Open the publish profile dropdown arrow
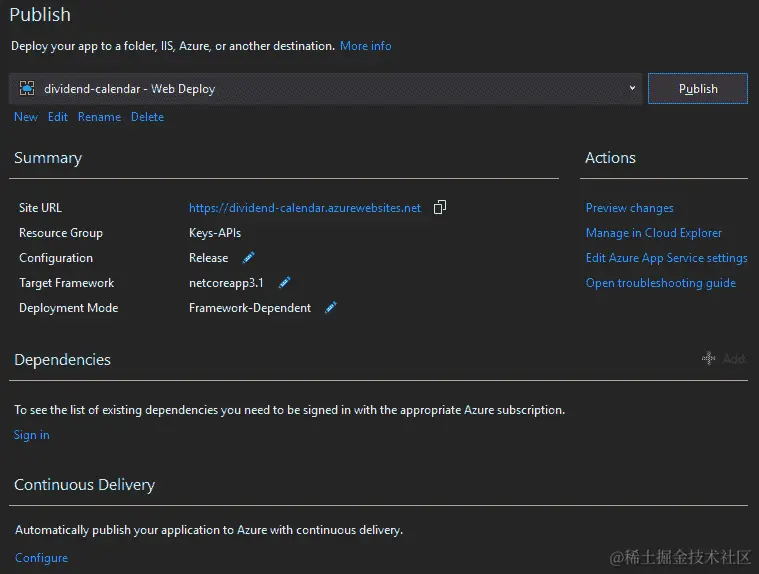This screenshot has width=759, height=574. coord(632,89)
